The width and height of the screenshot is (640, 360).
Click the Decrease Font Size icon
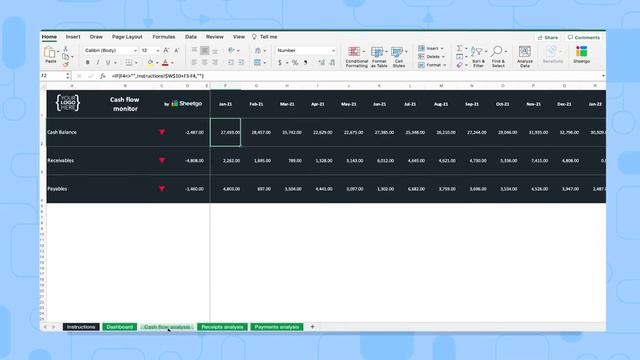point(177,50)
